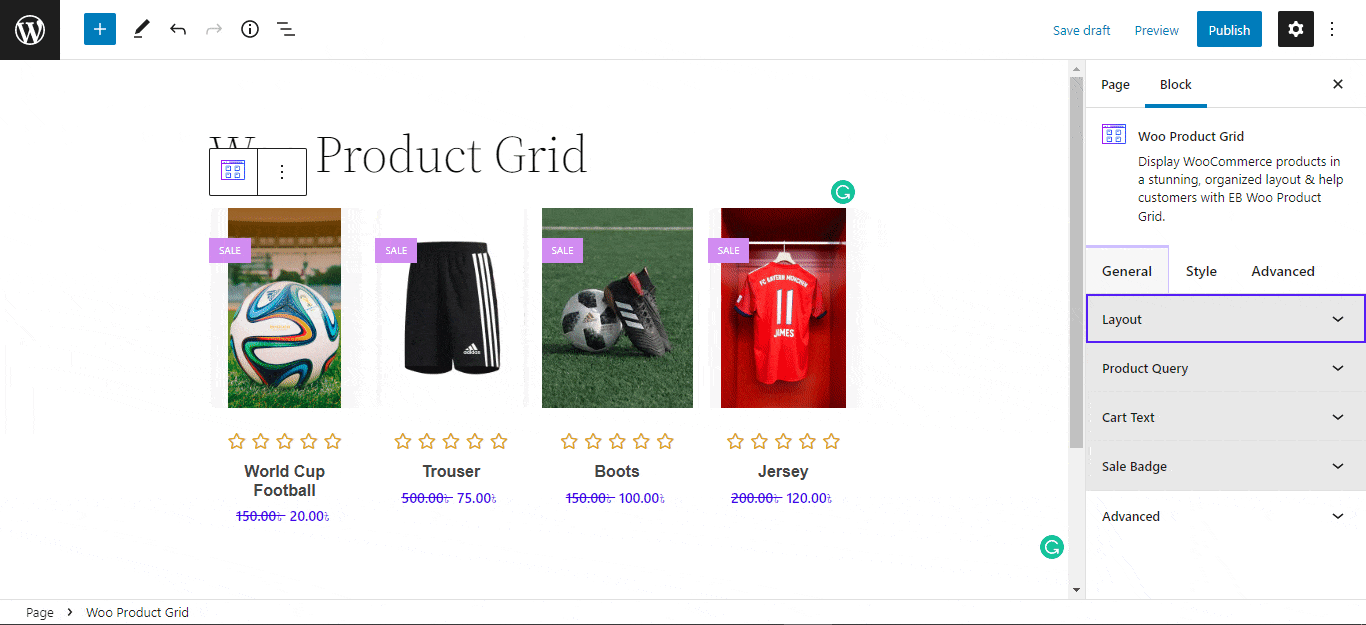Expand the Product Query section

1225,368
